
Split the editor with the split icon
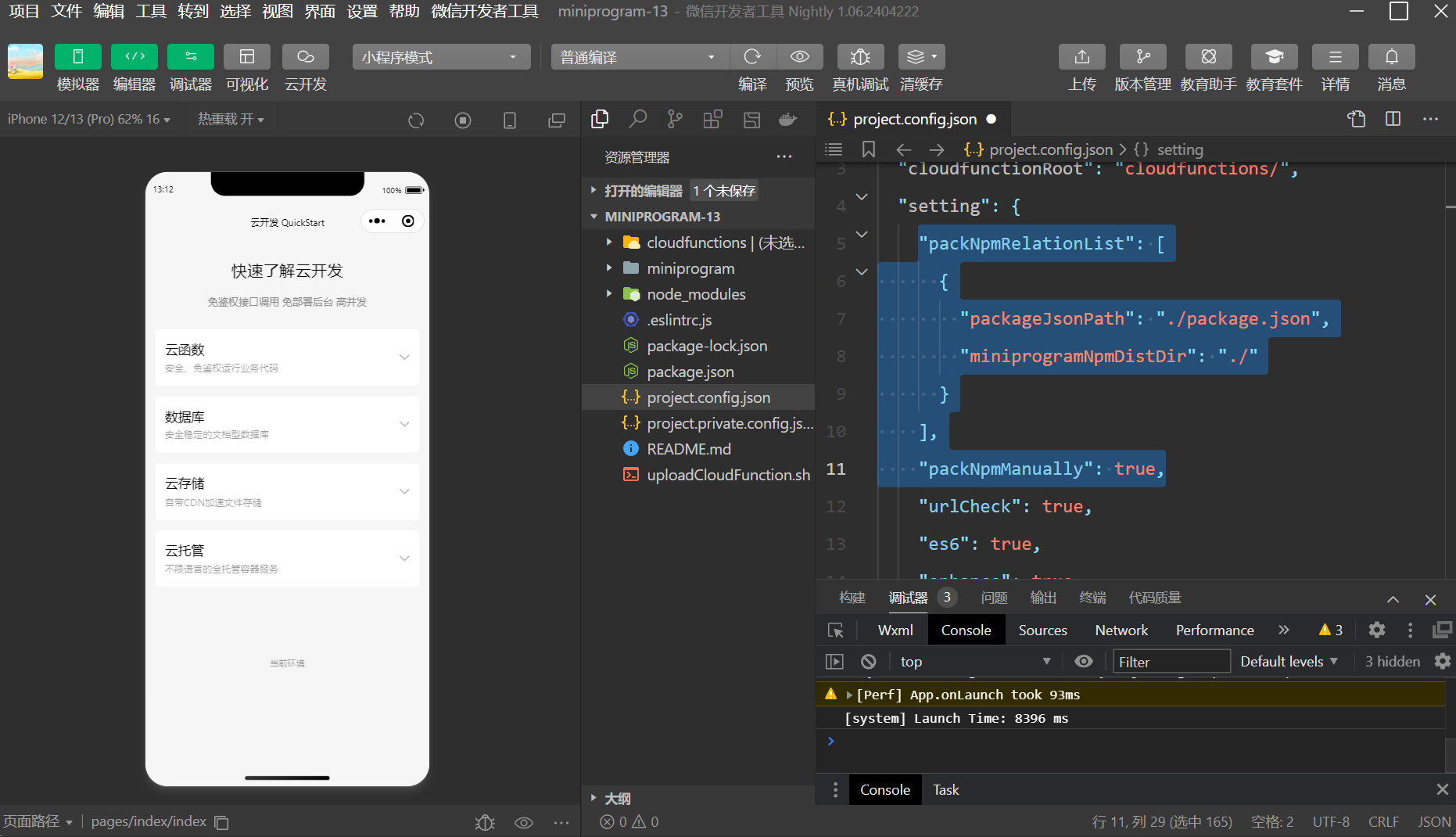click(x=1393, y=119)
